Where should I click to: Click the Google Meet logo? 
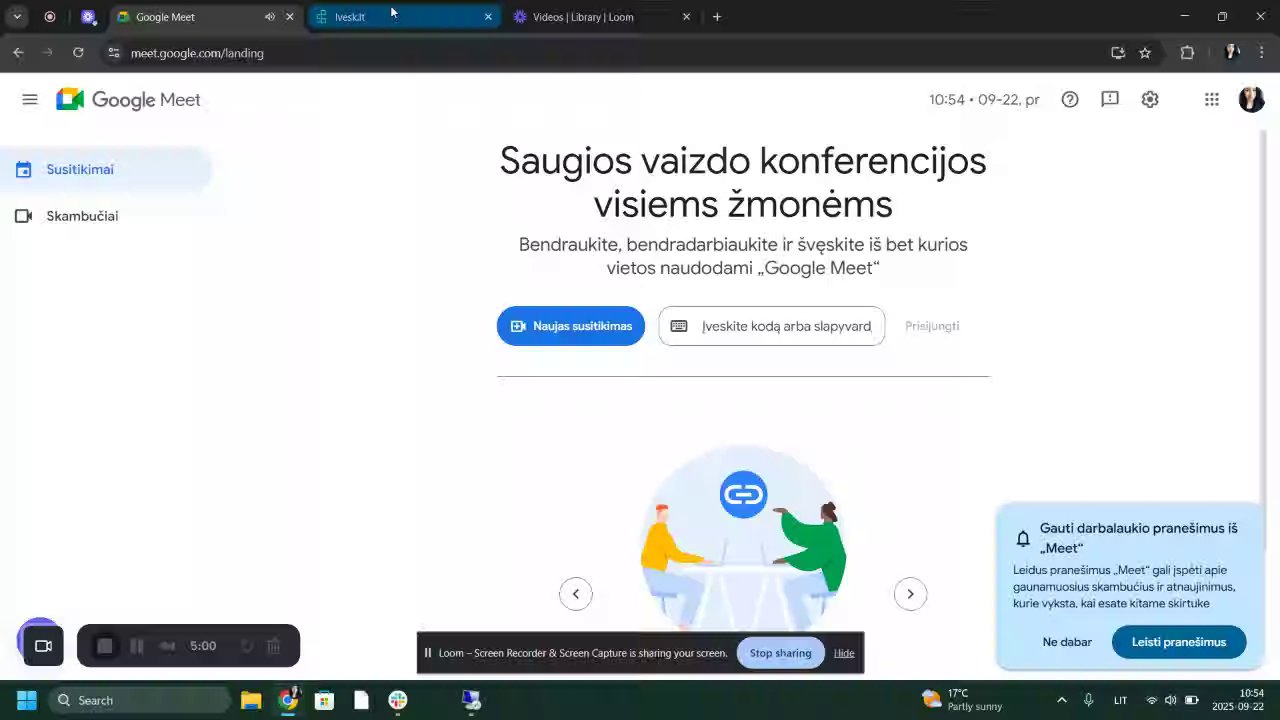coord(128,99)
